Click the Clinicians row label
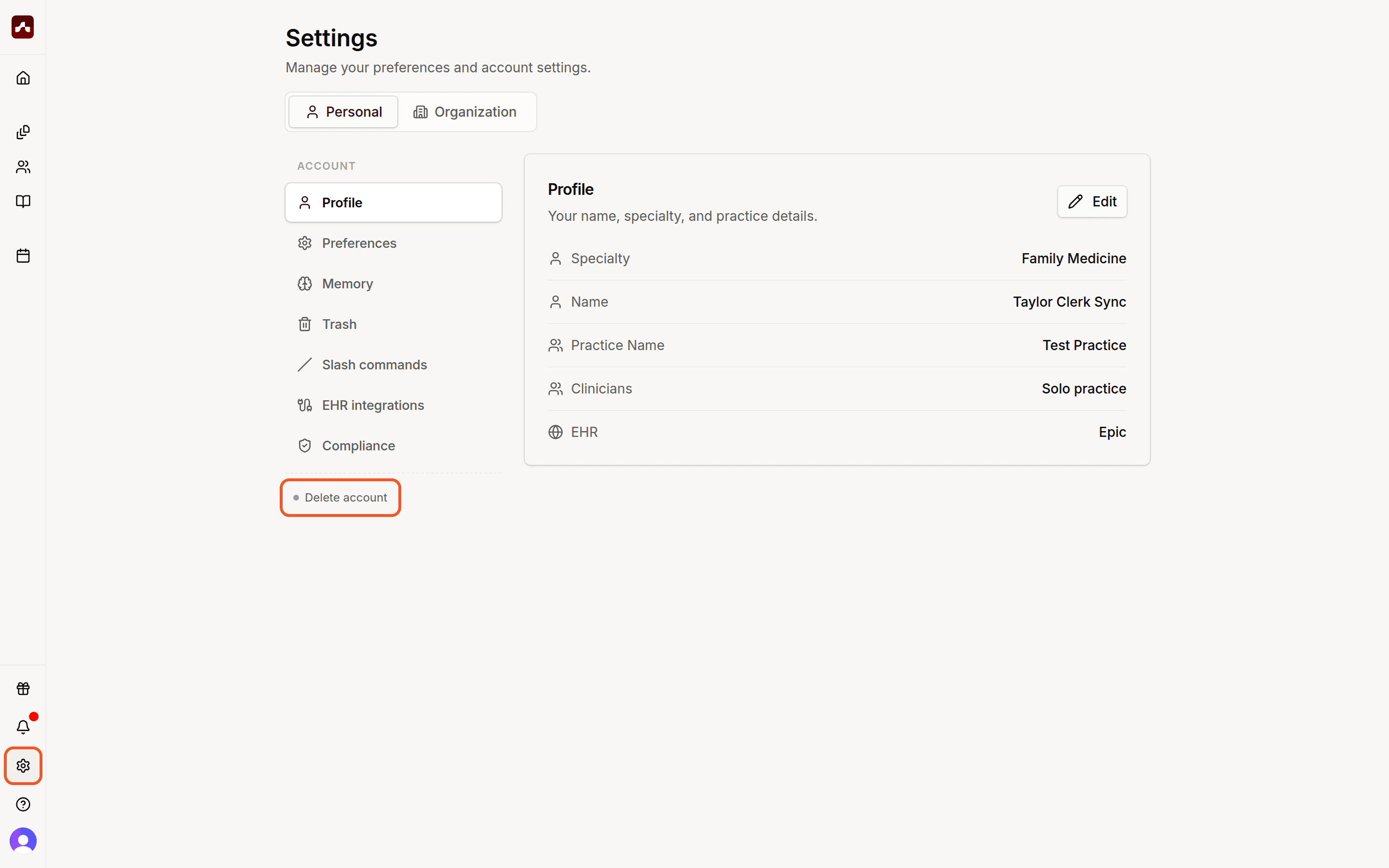The width and height of the screenshot is (1389, 868). pyautogui.click(x=601, y=389)
